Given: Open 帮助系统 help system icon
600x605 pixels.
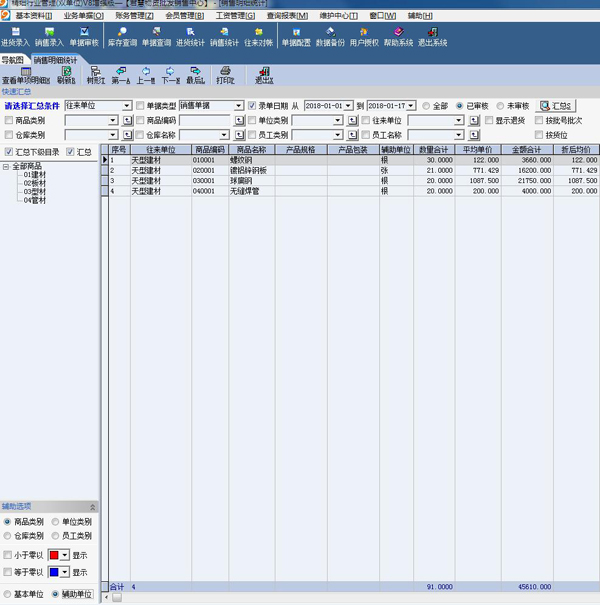Looking at the screenshot, I should tap(397, 37).
